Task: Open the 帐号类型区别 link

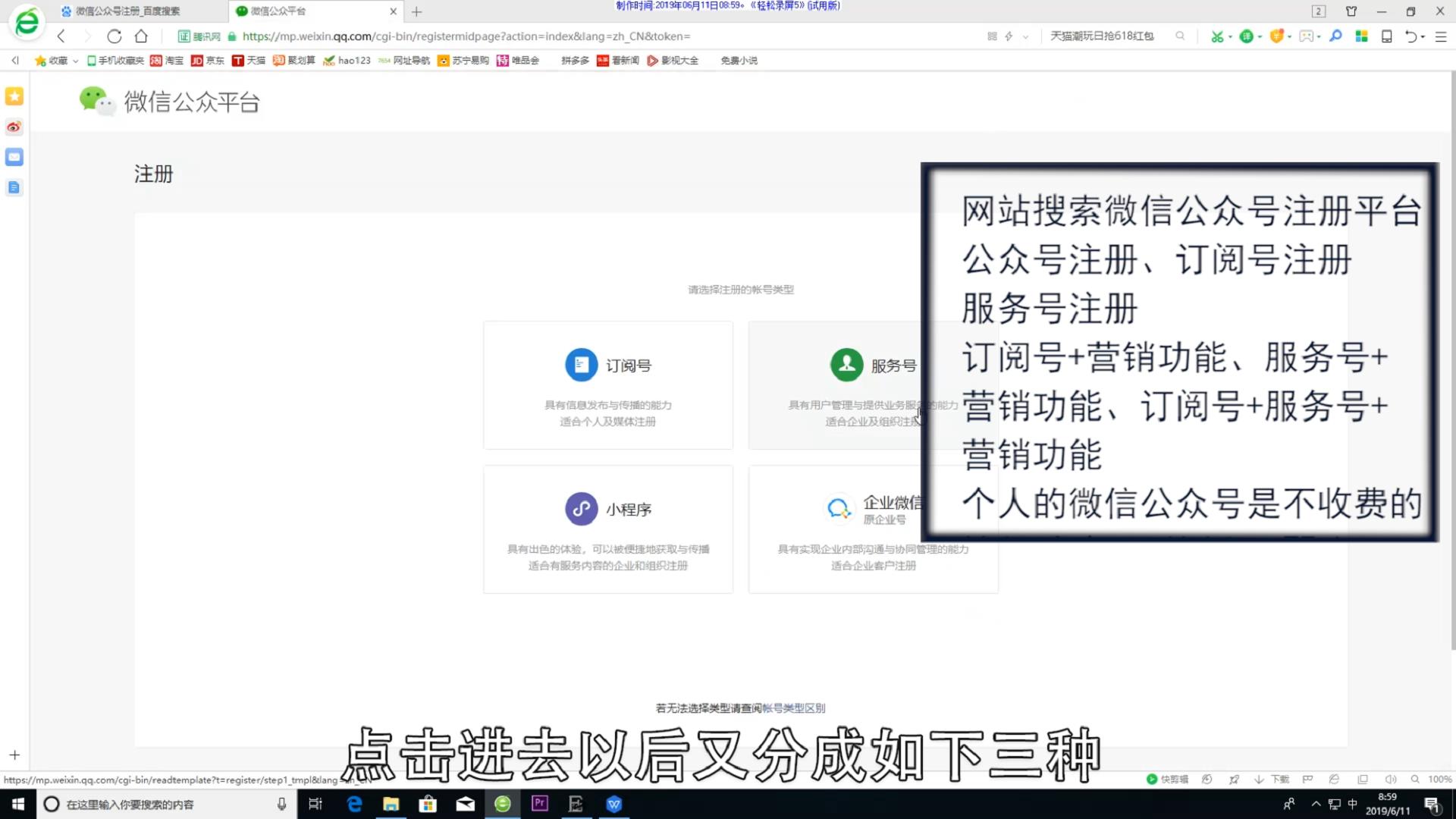Action: pyautogui.click(x=793, y=708)
